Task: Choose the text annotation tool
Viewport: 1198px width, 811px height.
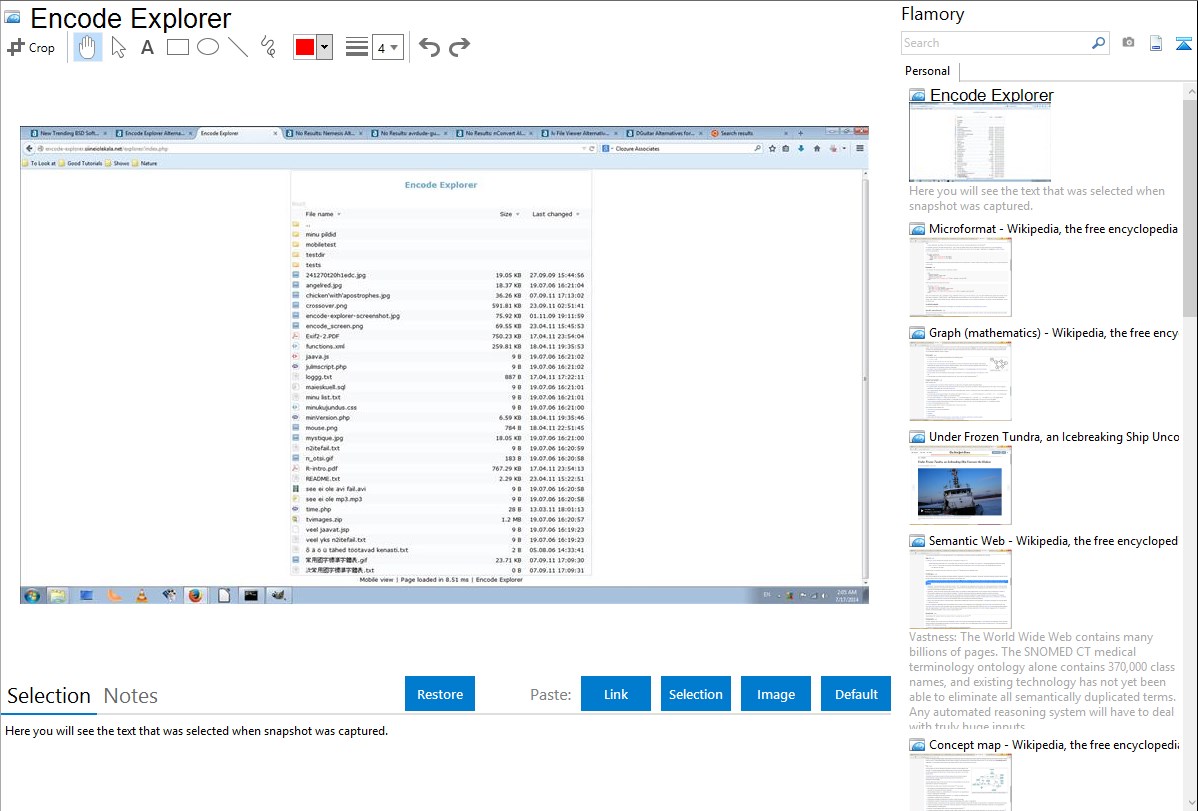Action: pos(147,47)
